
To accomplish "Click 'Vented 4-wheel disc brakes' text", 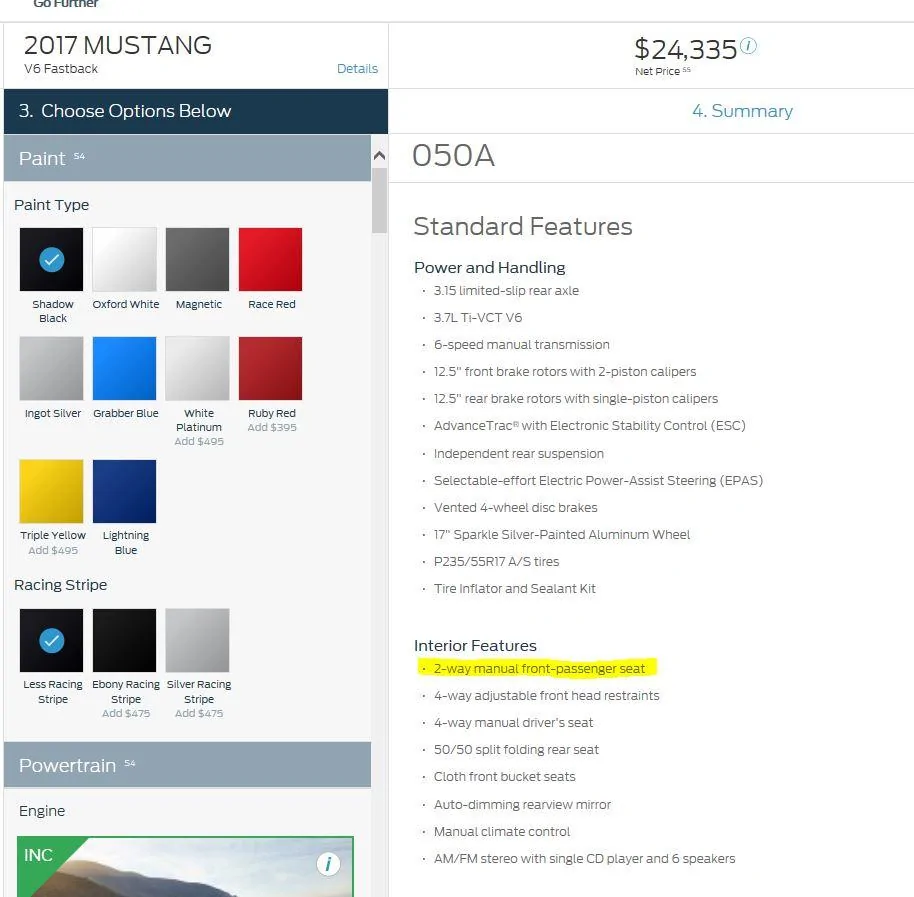I will (x=516, y=508).
